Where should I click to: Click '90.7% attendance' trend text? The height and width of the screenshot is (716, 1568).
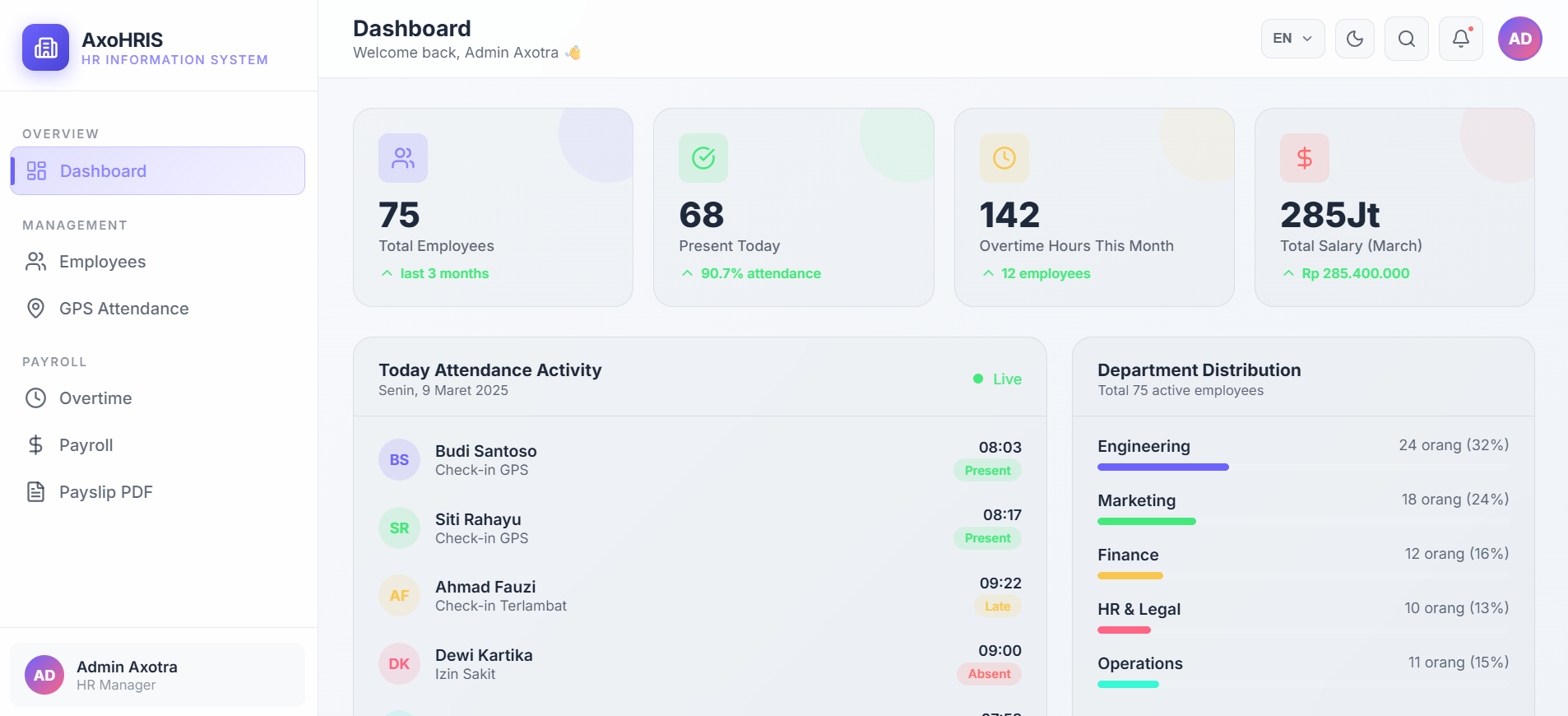(x=760, y=273)
